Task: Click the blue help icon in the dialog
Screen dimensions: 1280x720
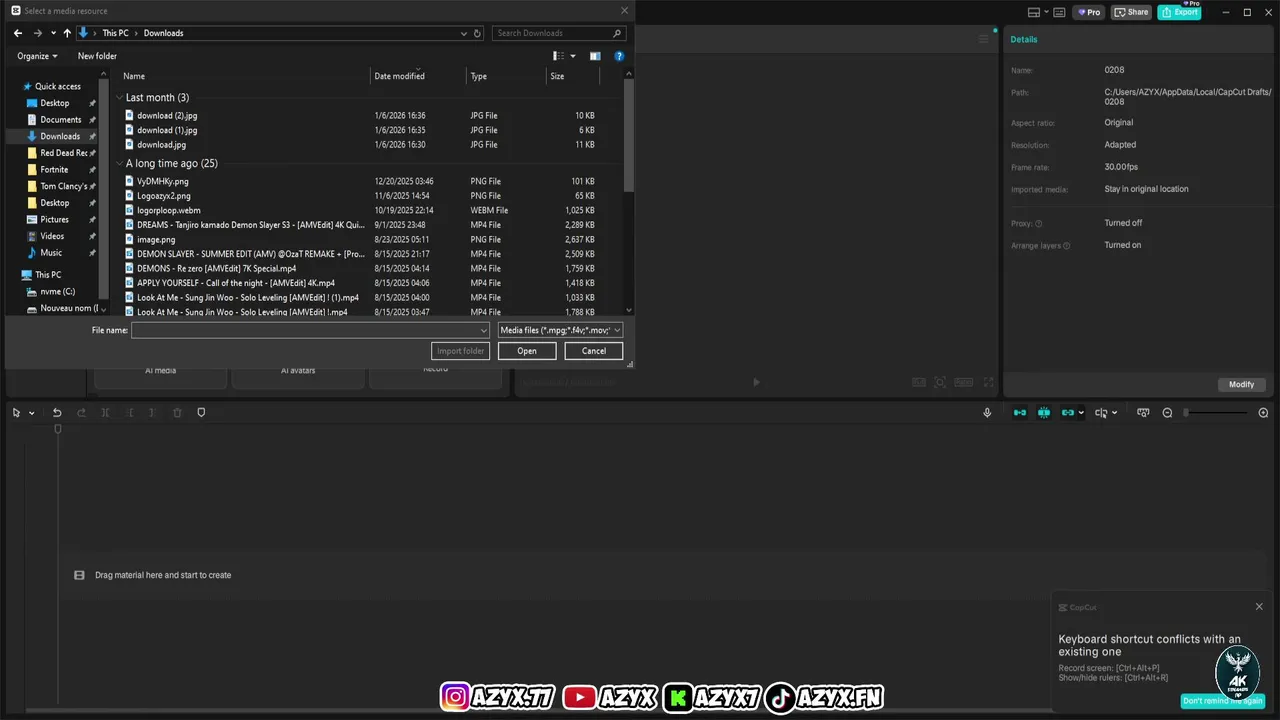Action: pos(619,56)
